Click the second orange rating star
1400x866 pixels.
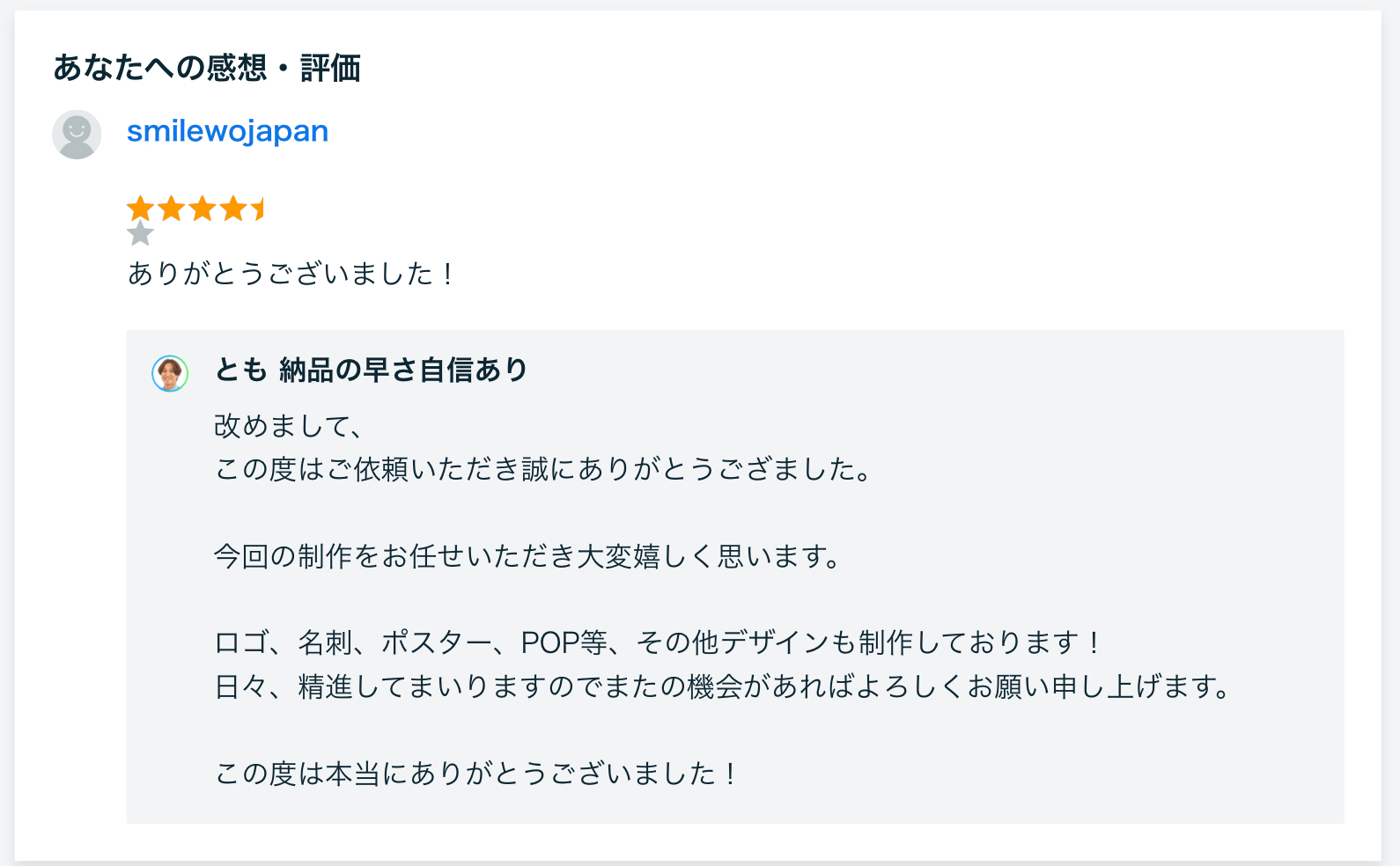[173, 208]
